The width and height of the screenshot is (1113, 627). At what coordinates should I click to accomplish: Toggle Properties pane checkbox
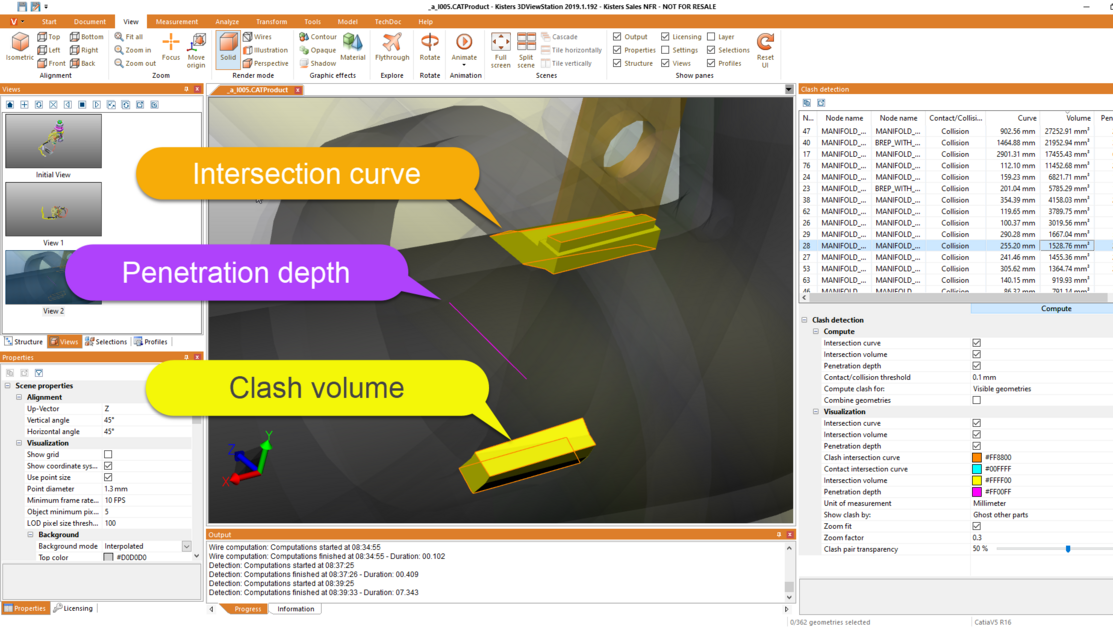point(617,50)
